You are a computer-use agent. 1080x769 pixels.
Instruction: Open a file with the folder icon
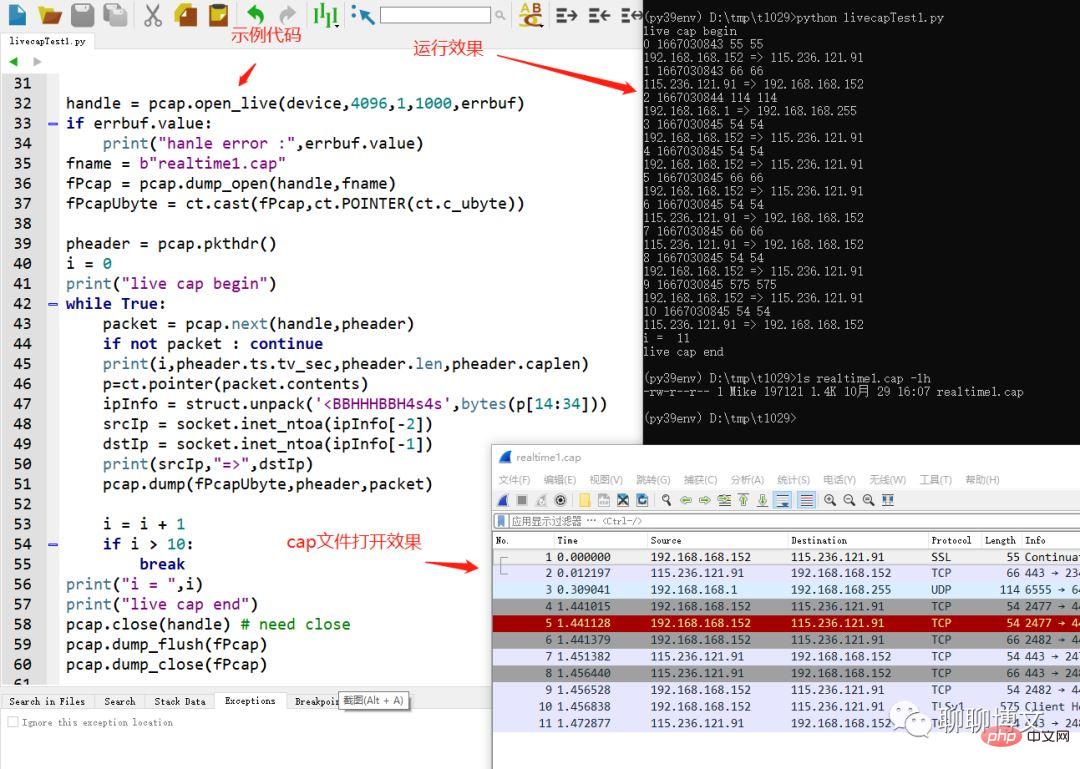[50, 14]
